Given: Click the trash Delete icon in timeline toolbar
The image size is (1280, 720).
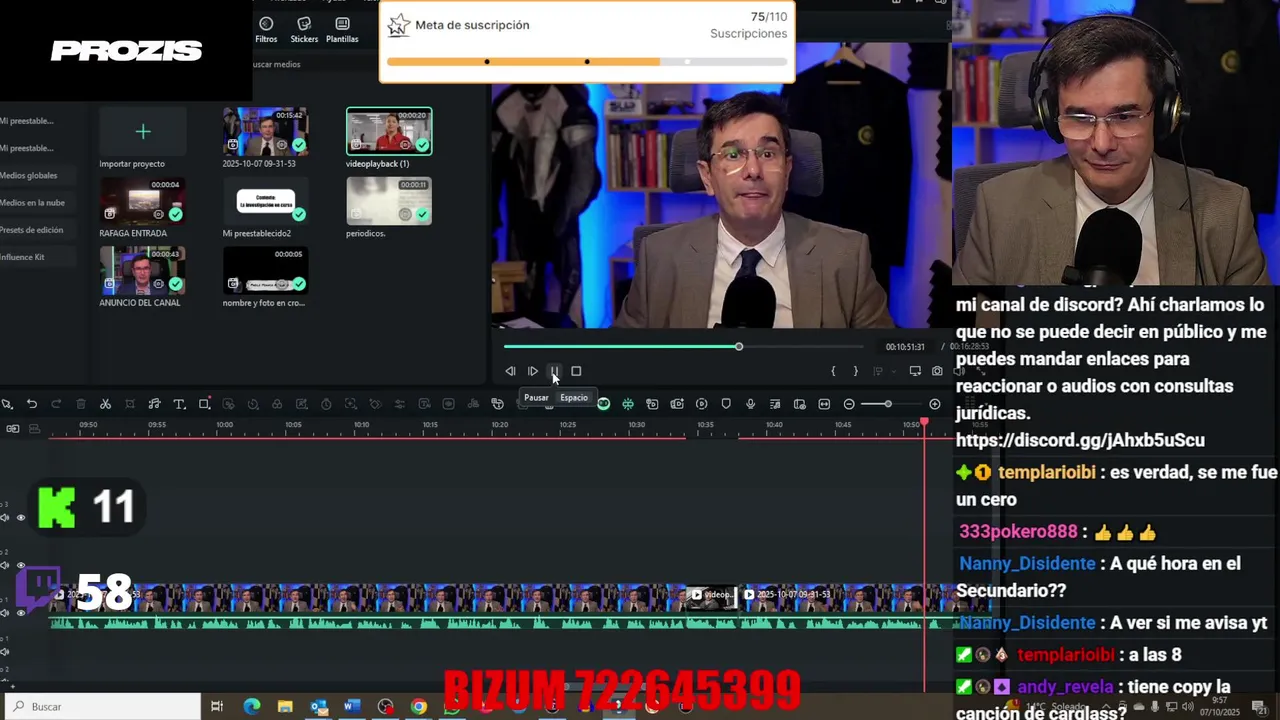Looking at the screenshot, I should [x=81, y=404].
